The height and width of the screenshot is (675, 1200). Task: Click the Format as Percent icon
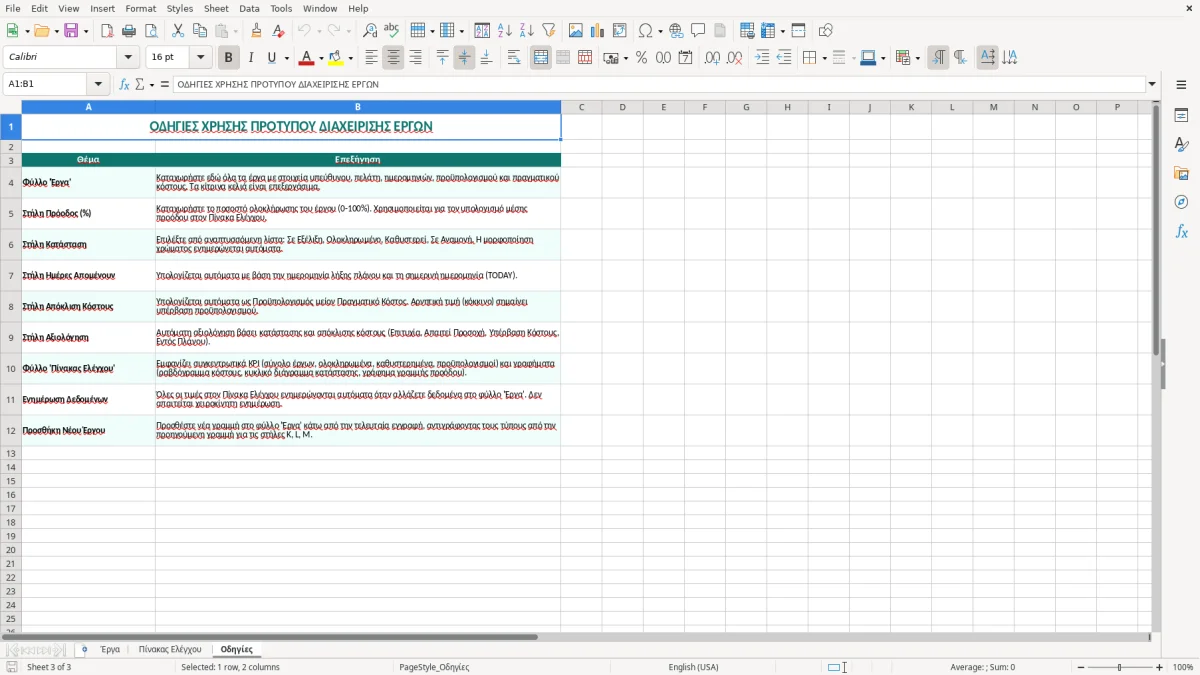pos(641,58)
